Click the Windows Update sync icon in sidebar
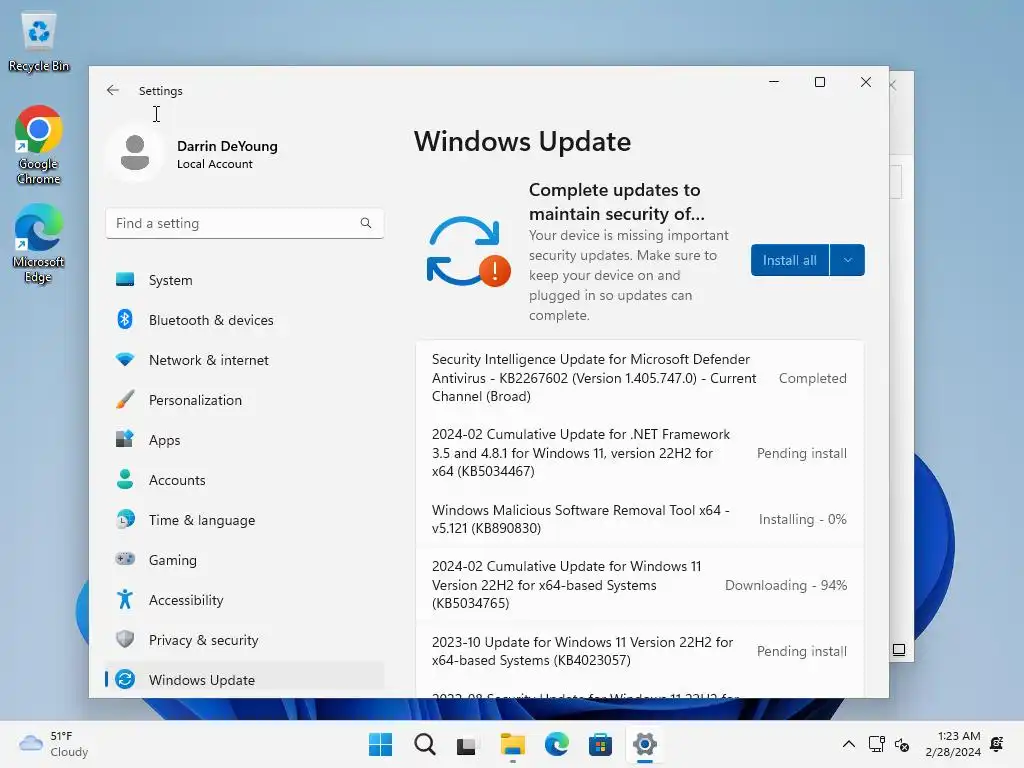The height and width of the screenshot is (768, 1024). (x=125, y=679)
